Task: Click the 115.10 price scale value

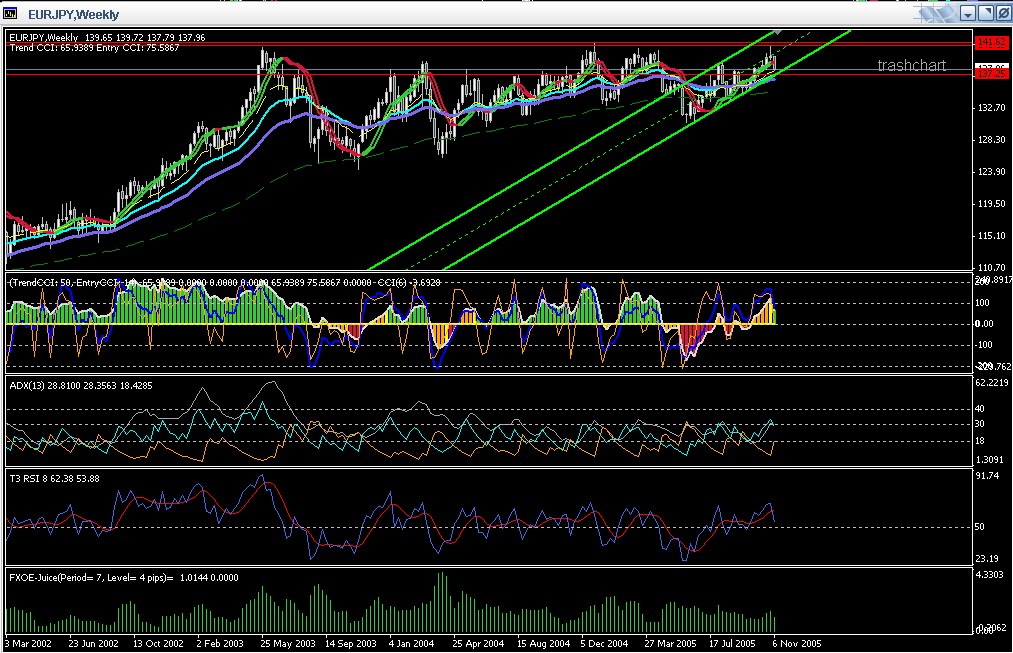Action: click(992, 235)
